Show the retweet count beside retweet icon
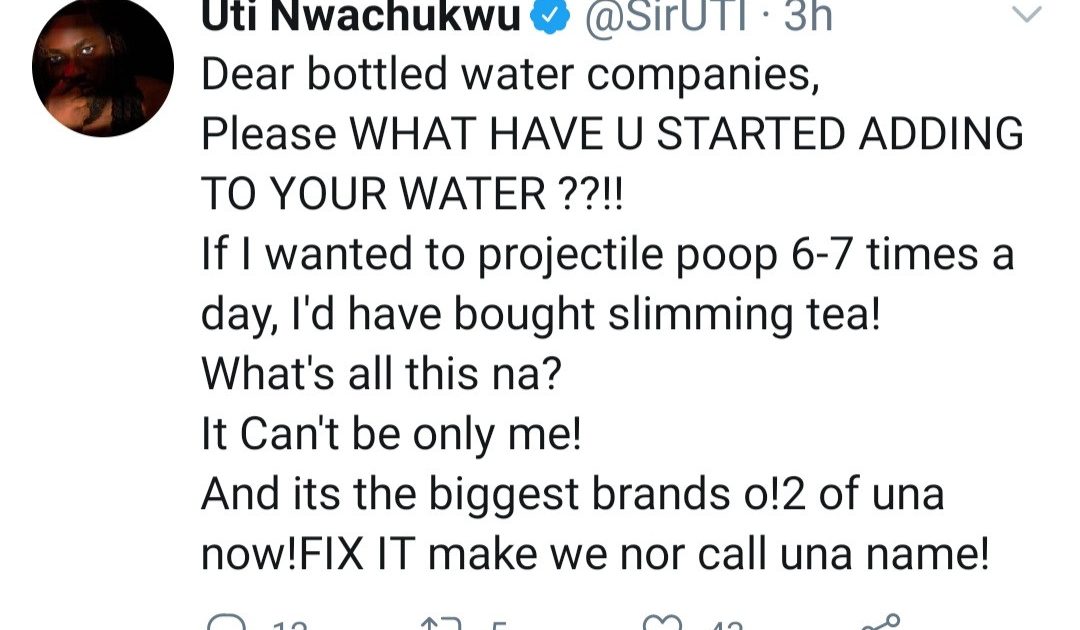1080x630 pixels. [499, 624]
